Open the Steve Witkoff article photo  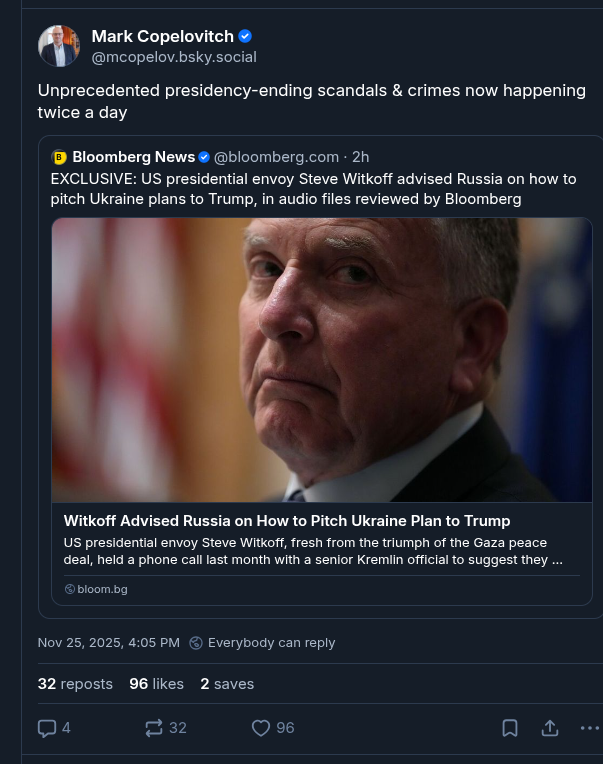322,359
